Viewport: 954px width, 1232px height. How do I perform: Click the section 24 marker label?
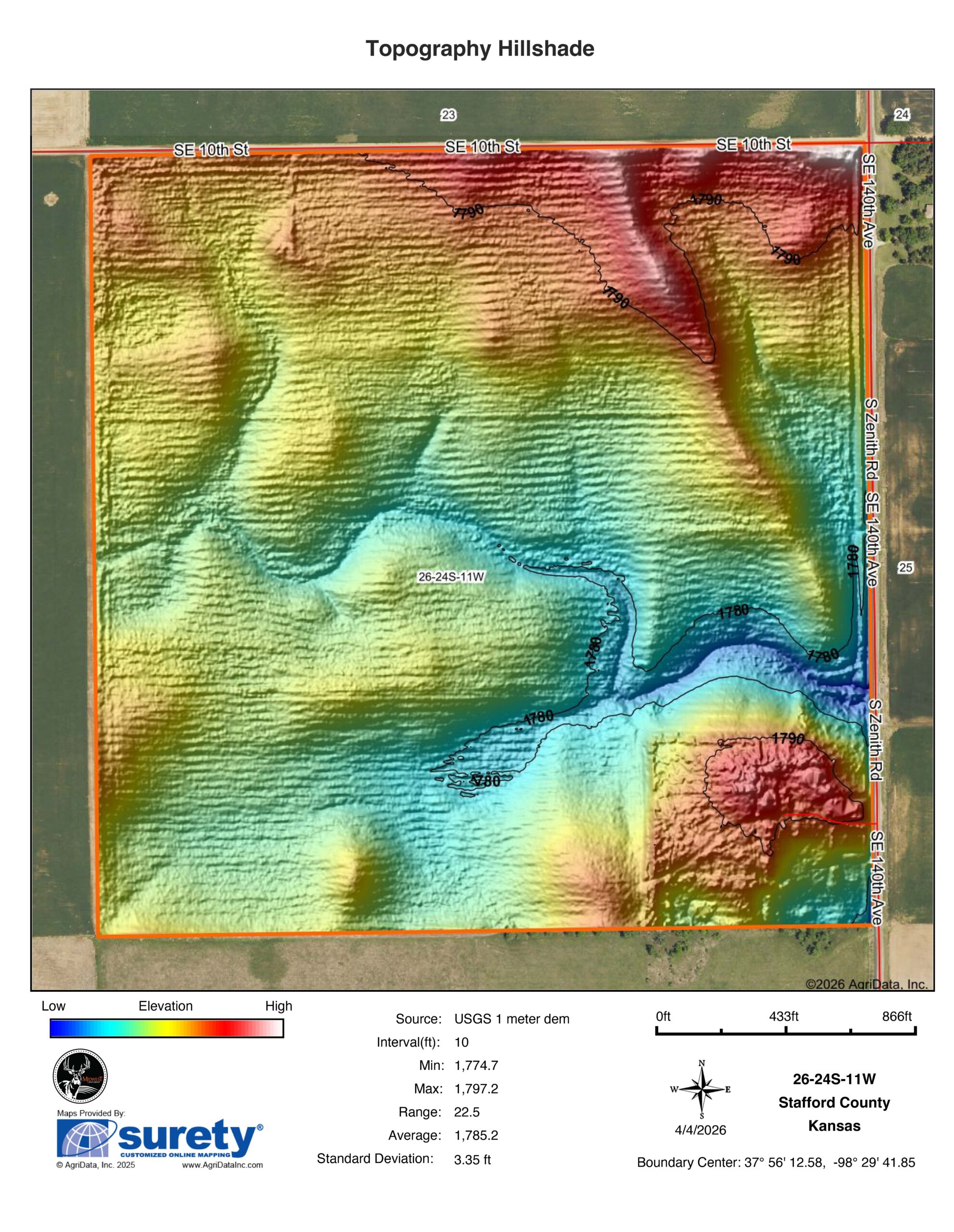pos(902,115)
